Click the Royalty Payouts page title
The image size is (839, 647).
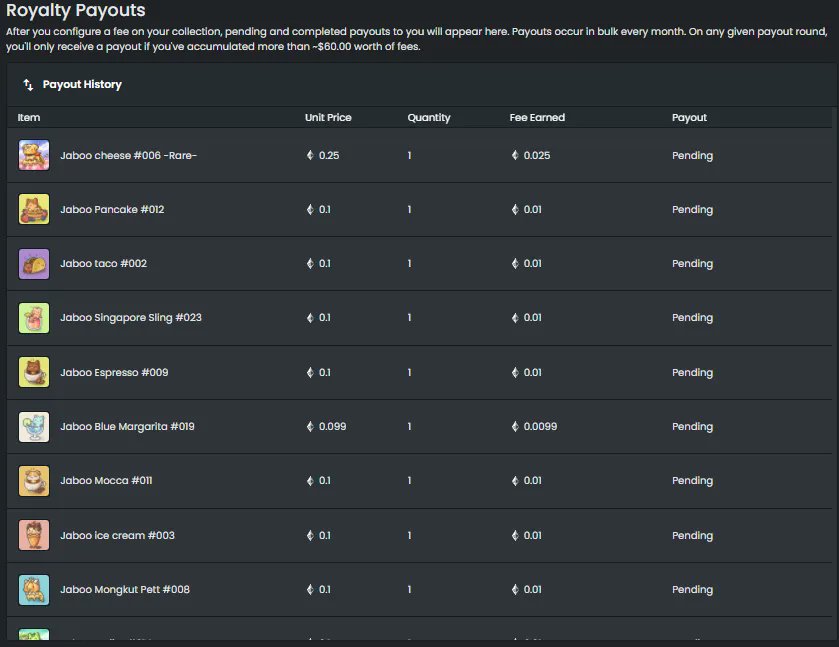point(75,10)
